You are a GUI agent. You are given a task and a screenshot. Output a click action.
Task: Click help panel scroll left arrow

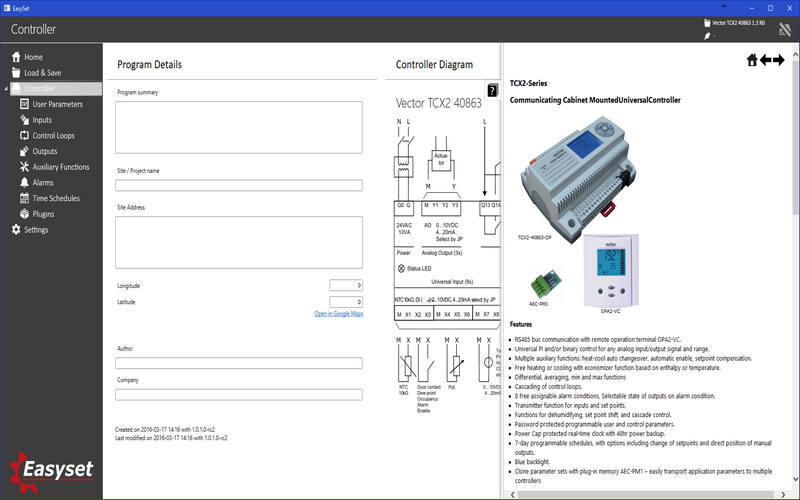click(x=513, y=495)
